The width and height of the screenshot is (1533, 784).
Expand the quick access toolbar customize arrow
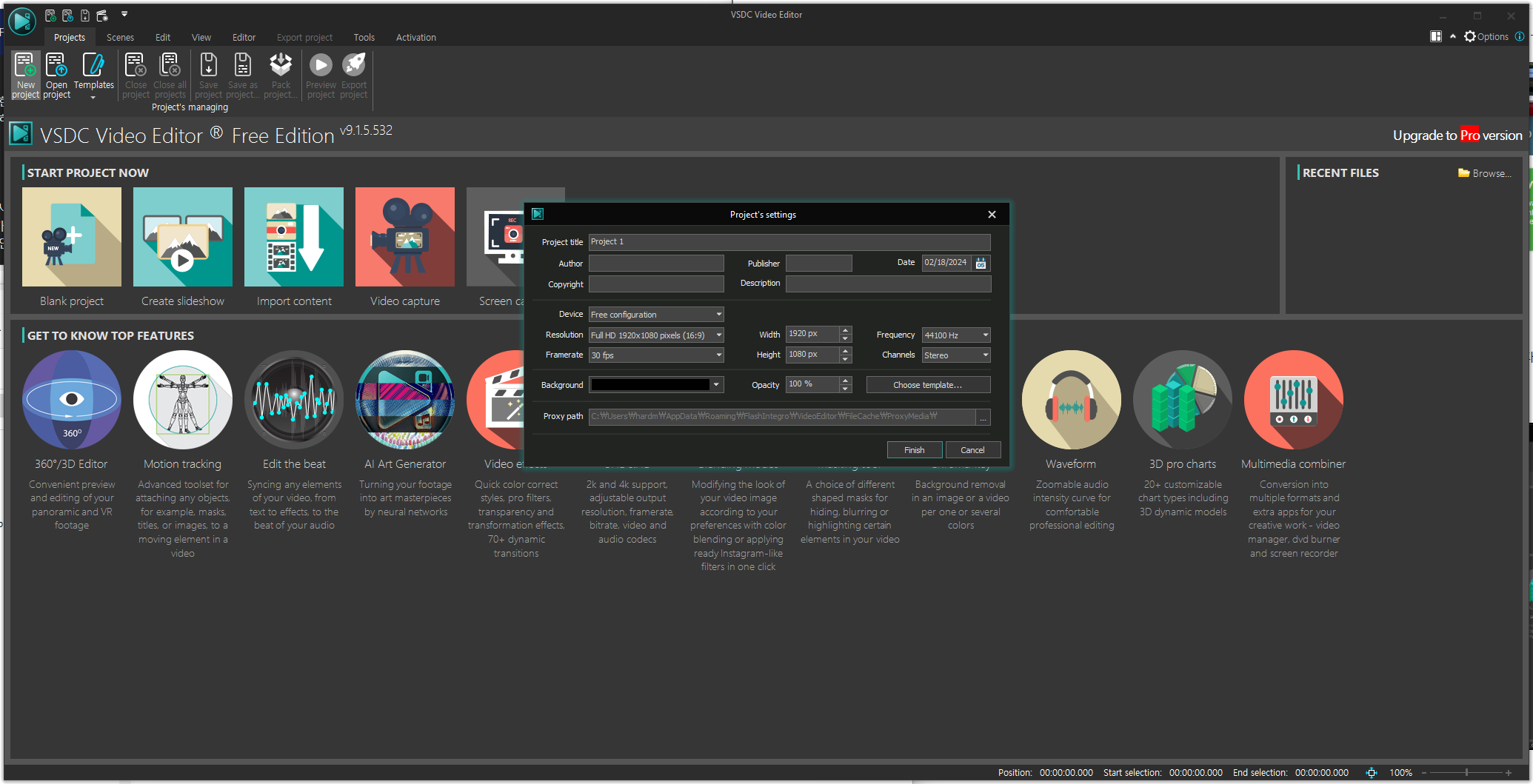click(x=124, y=14)
